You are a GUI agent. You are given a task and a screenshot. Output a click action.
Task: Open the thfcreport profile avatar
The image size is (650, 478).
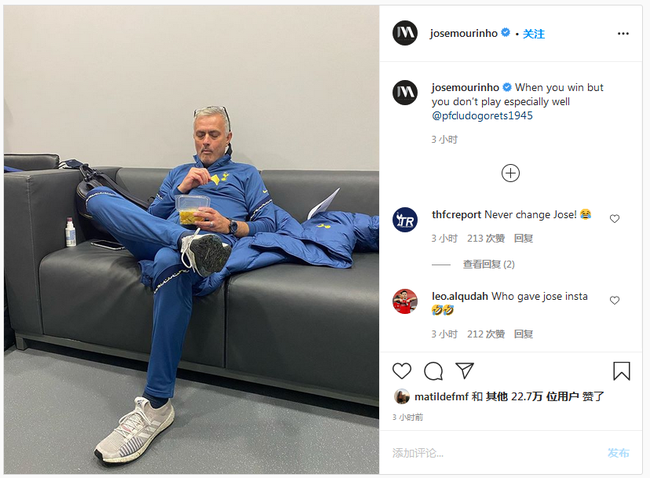click(x=405, y=220)
